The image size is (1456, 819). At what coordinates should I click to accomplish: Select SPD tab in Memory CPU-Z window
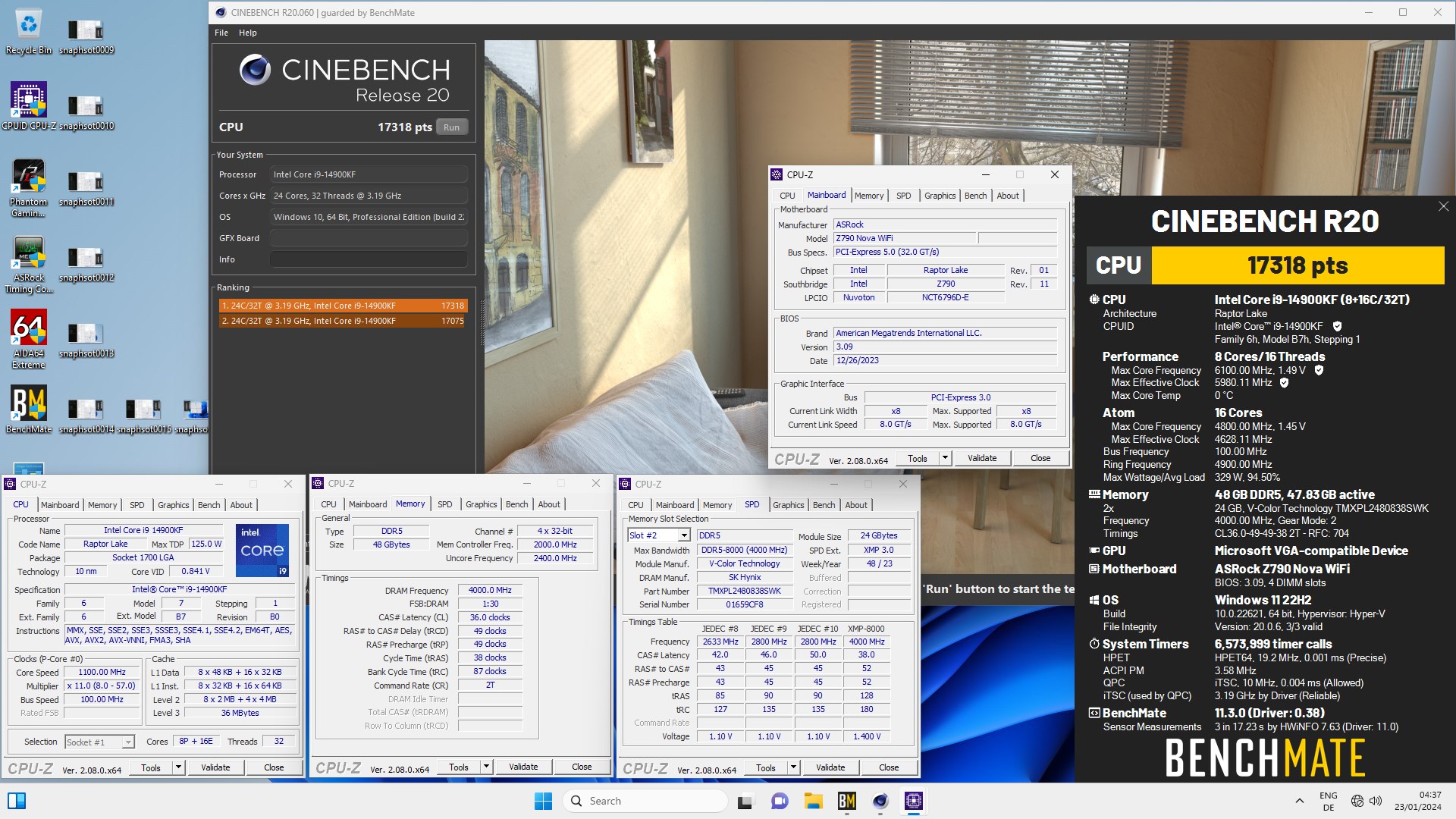coord(445,504)
